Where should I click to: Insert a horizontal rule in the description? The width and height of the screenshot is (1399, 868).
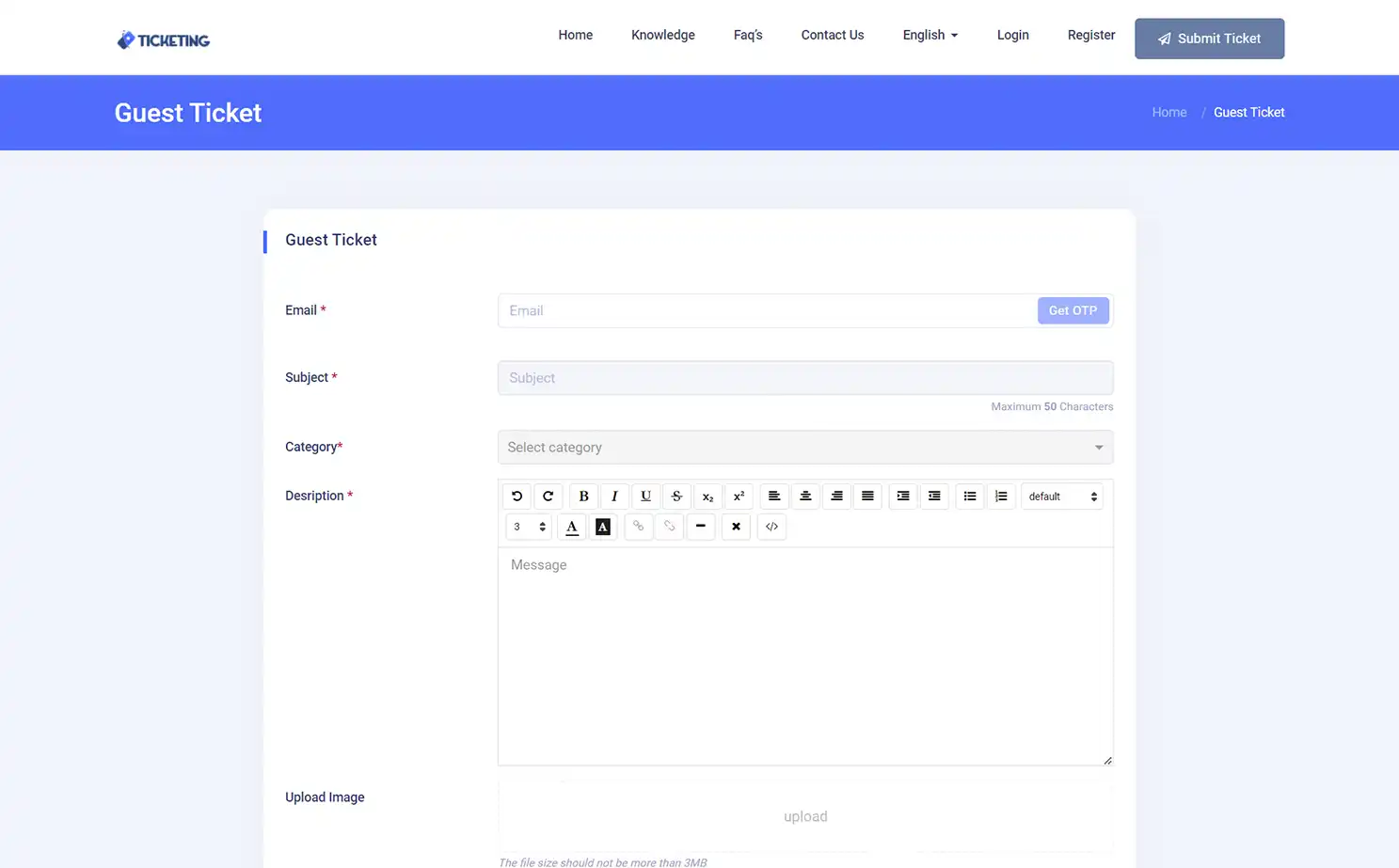[701, 527]
